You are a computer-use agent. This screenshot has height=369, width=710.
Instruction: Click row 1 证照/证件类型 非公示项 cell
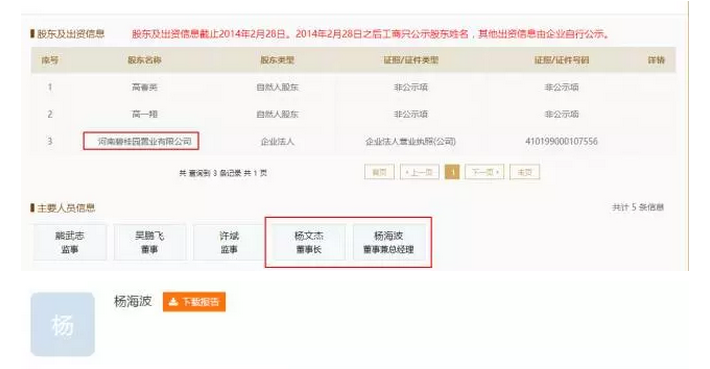coord(411,87)
